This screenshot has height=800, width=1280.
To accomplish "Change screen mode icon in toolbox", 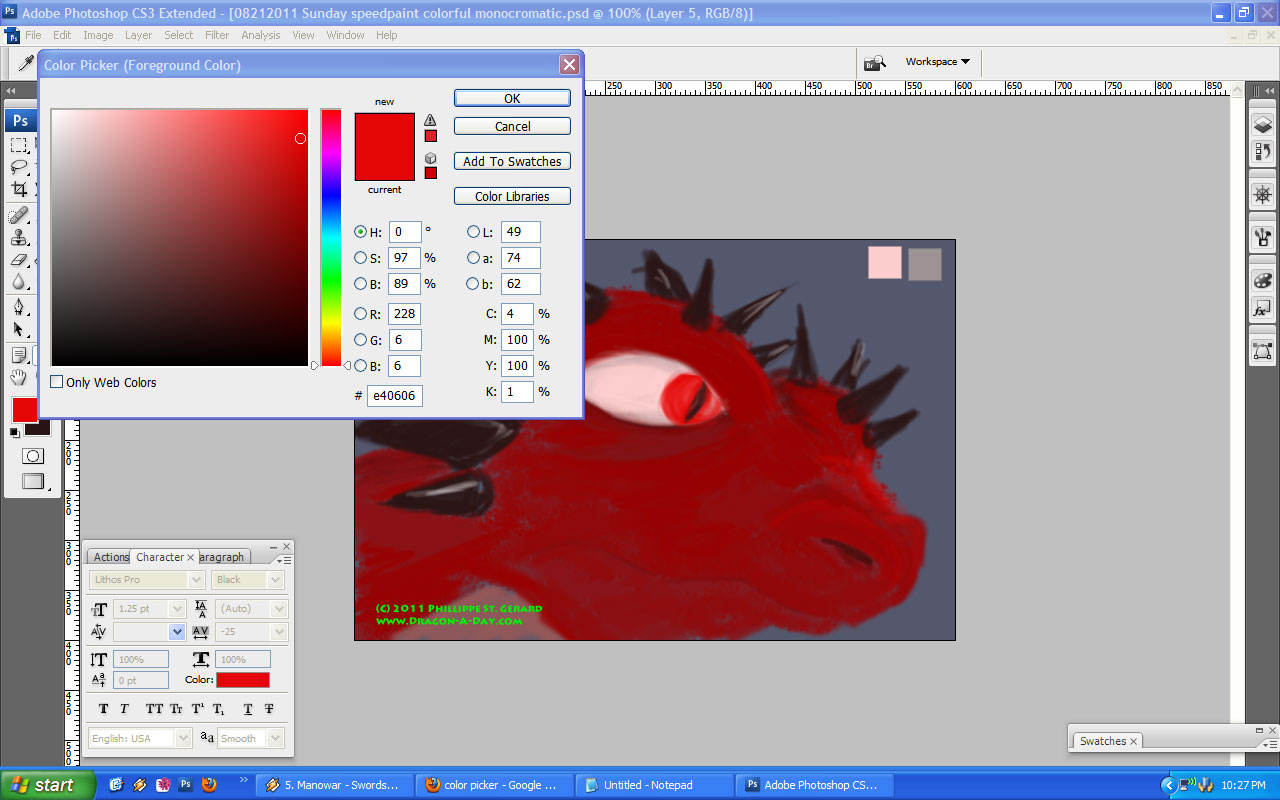I will coord(33,482).
